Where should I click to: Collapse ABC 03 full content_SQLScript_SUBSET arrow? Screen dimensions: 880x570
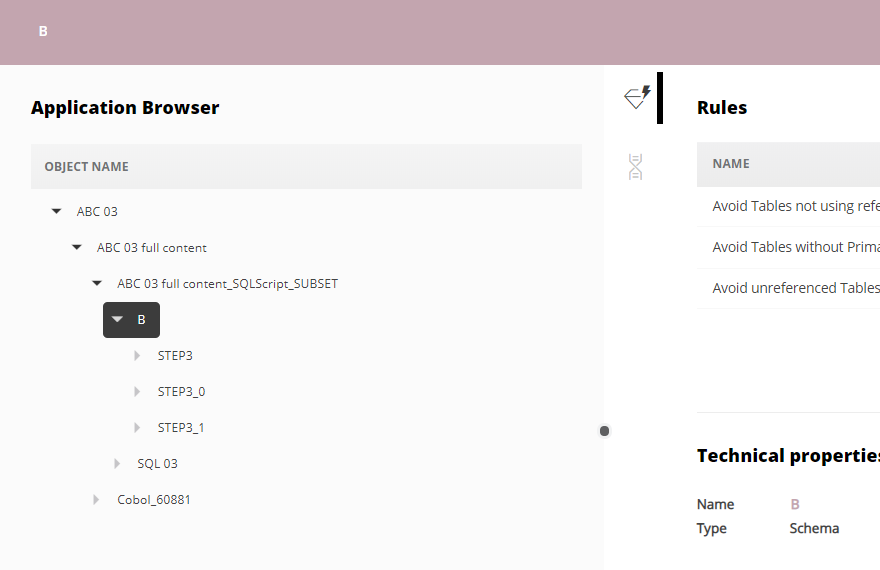[97, 284]
